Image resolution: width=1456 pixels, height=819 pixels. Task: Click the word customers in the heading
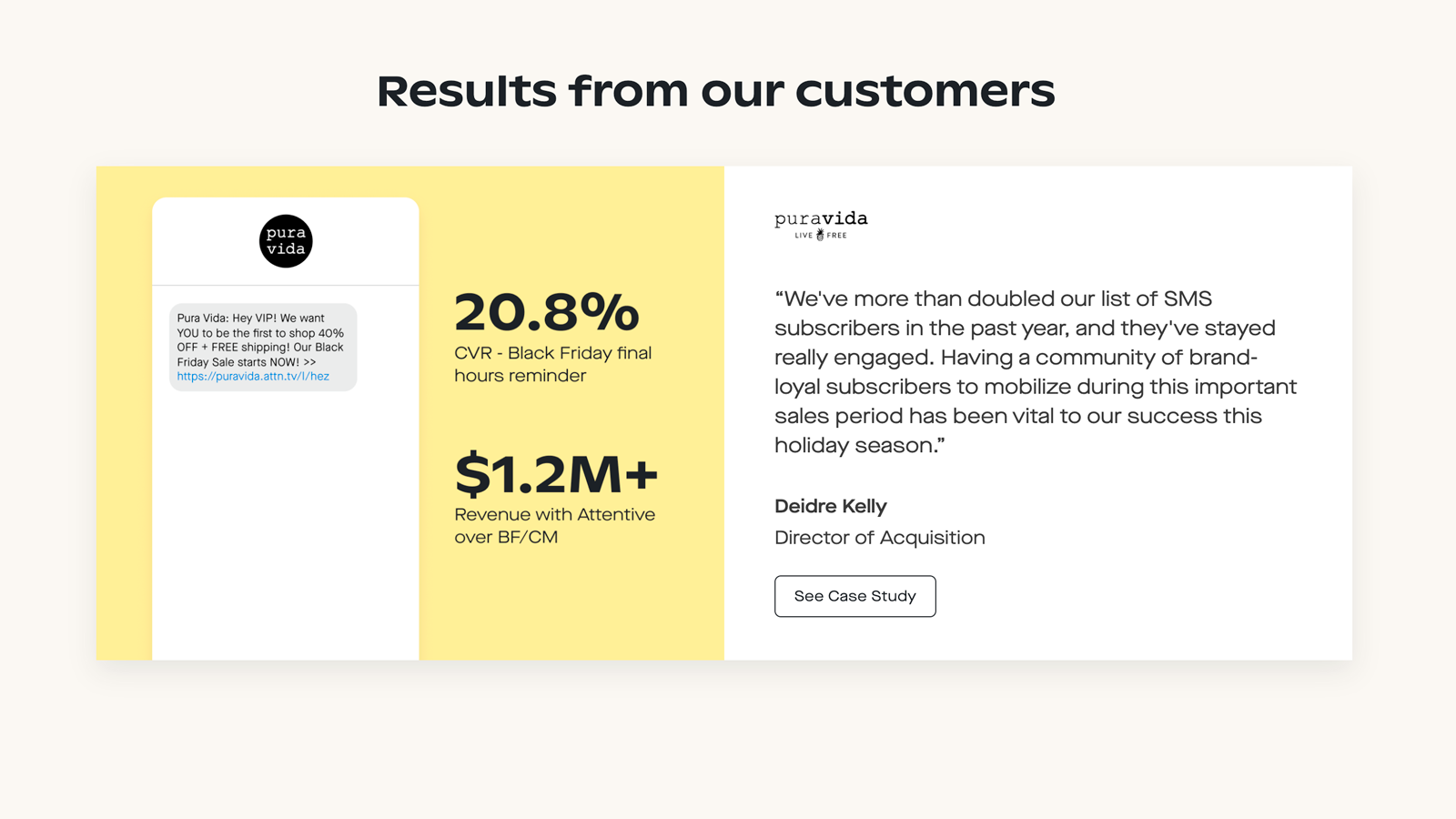point(925,91)
